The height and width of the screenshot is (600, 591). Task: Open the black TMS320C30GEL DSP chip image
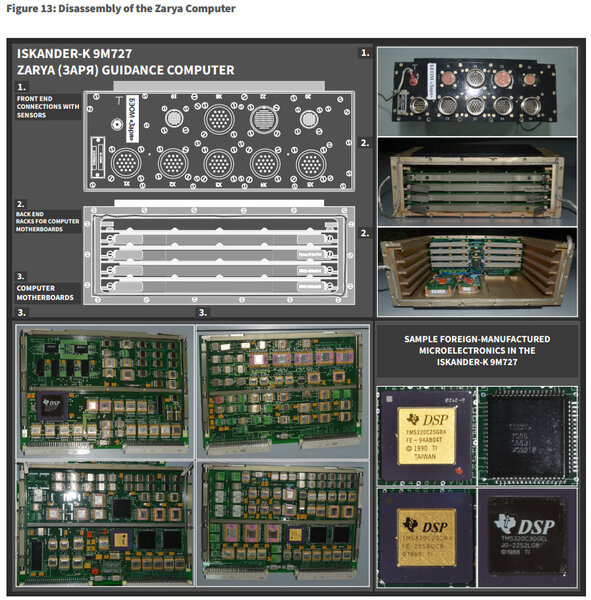[528, 537]
